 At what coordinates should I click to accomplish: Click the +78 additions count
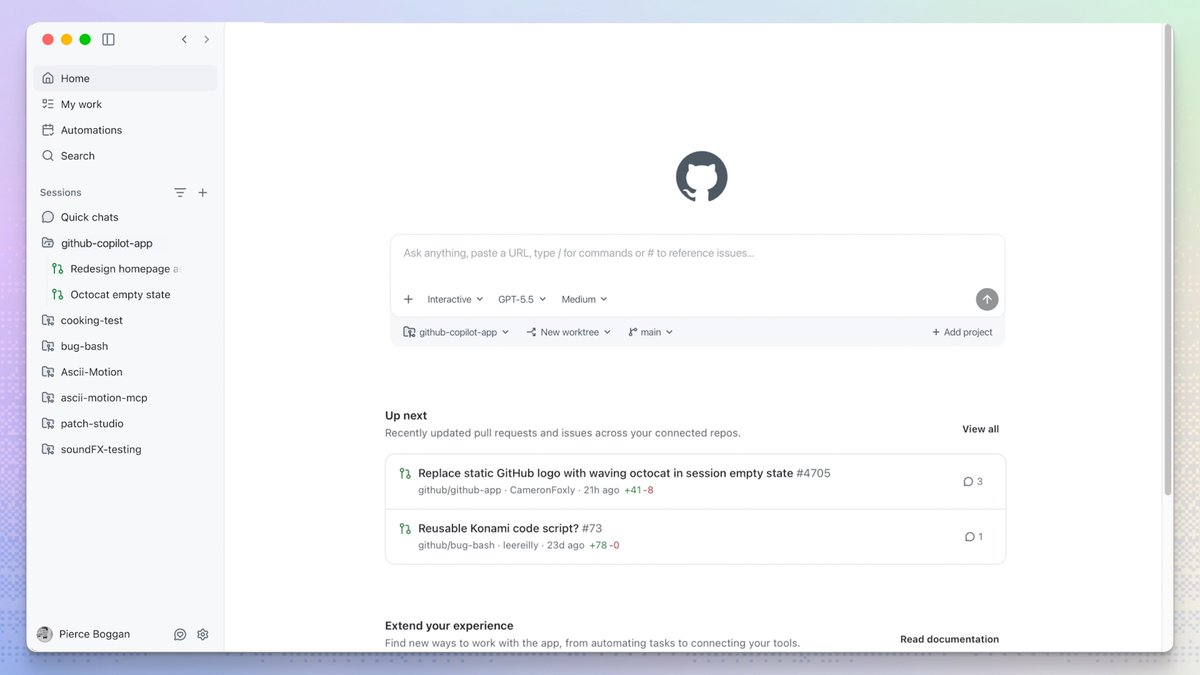597,545
